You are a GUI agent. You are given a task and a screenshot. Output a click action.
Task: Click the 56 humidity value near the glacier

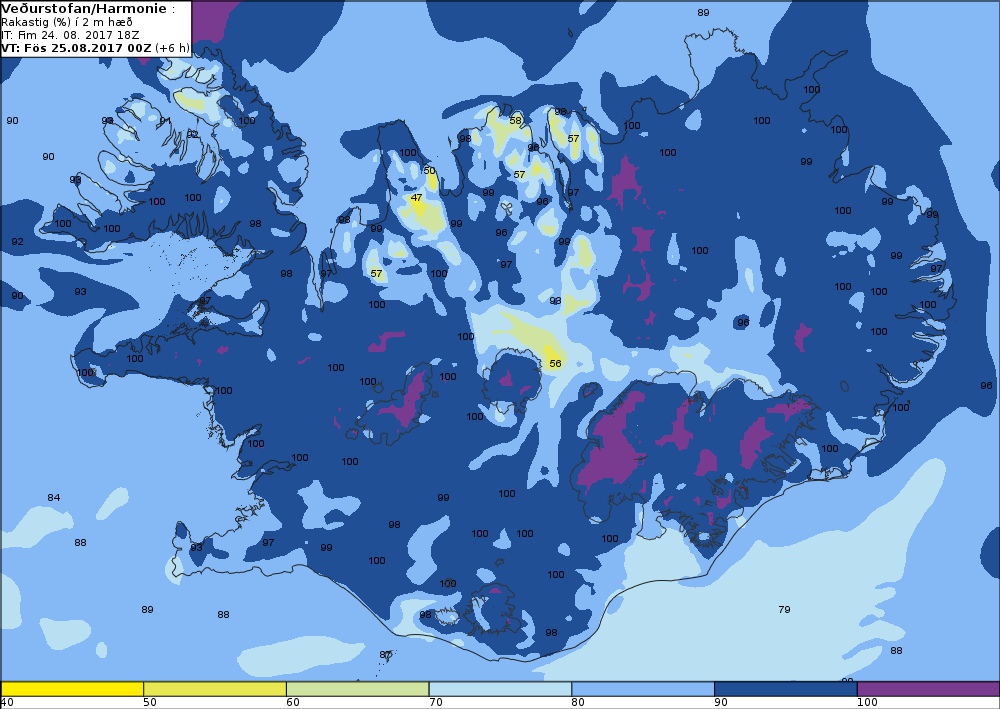point(555,363)
